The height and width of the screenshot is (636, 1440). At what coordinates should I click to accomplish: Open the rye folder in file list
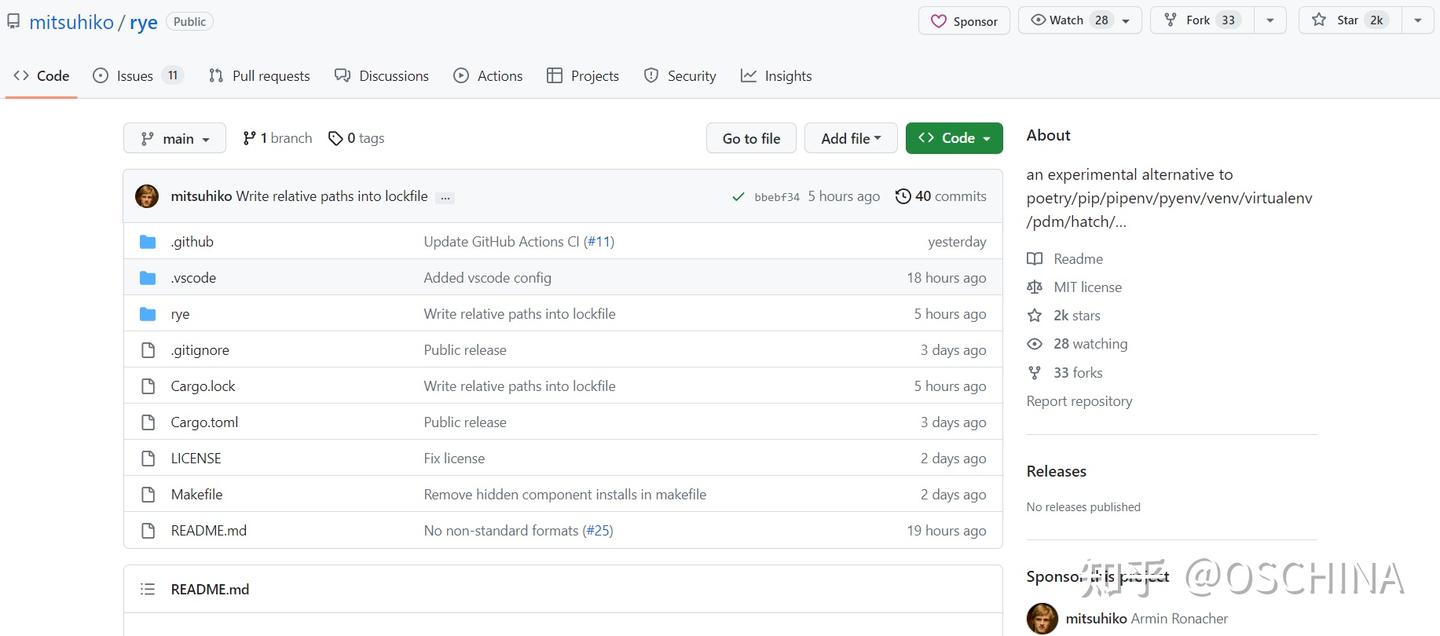pos(180,314)
